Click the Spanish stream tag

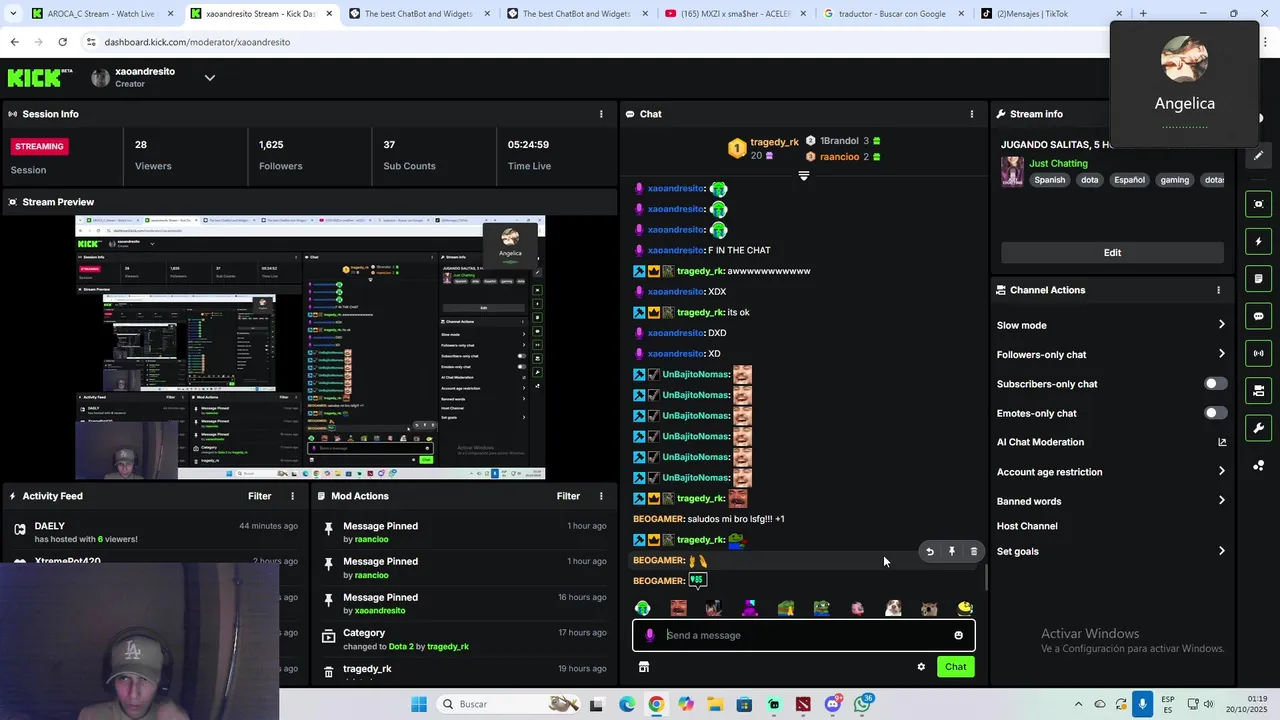click(x=1050, y=180)
